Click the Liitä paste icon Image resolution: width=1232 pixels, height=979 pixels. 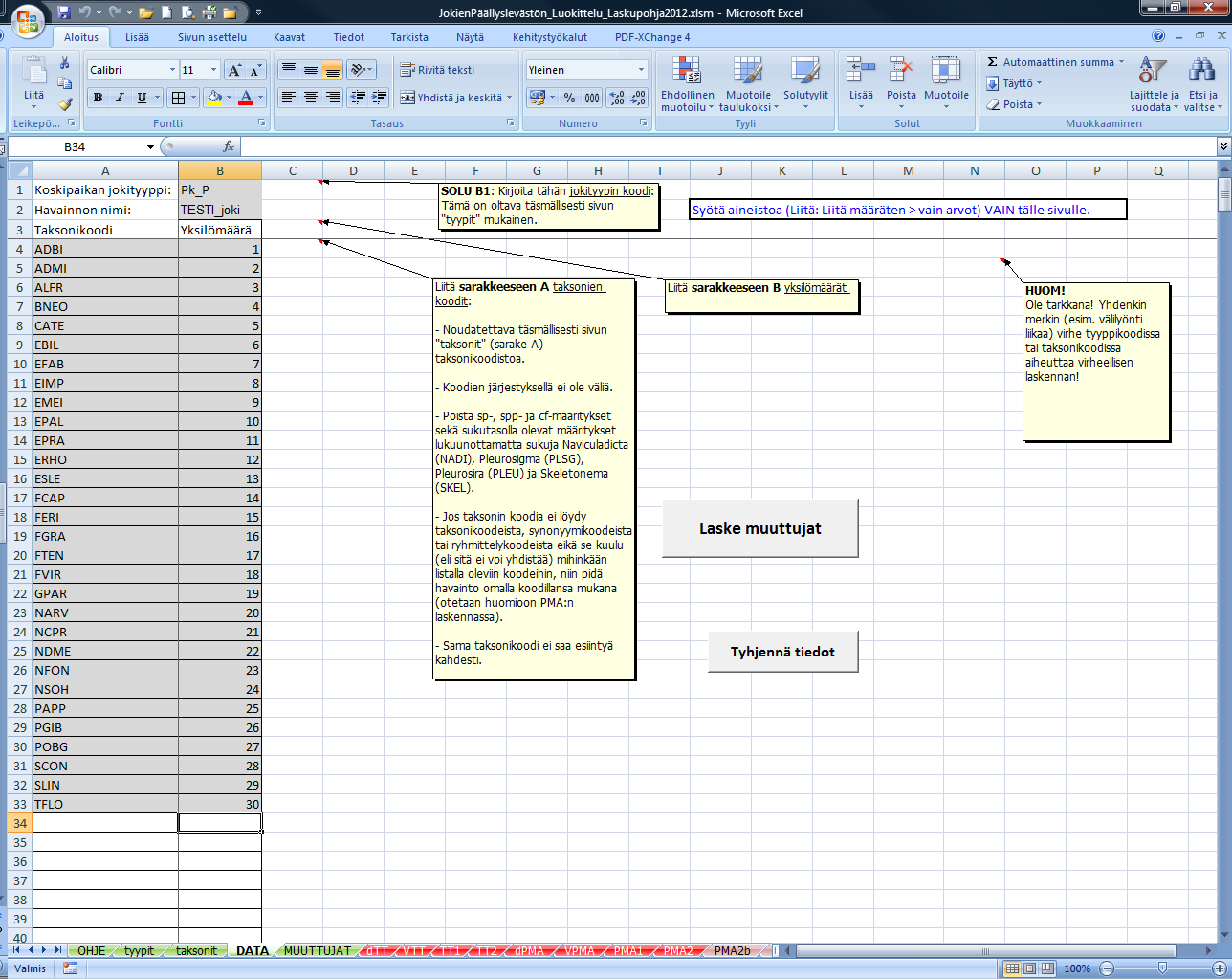coord(33,70)
